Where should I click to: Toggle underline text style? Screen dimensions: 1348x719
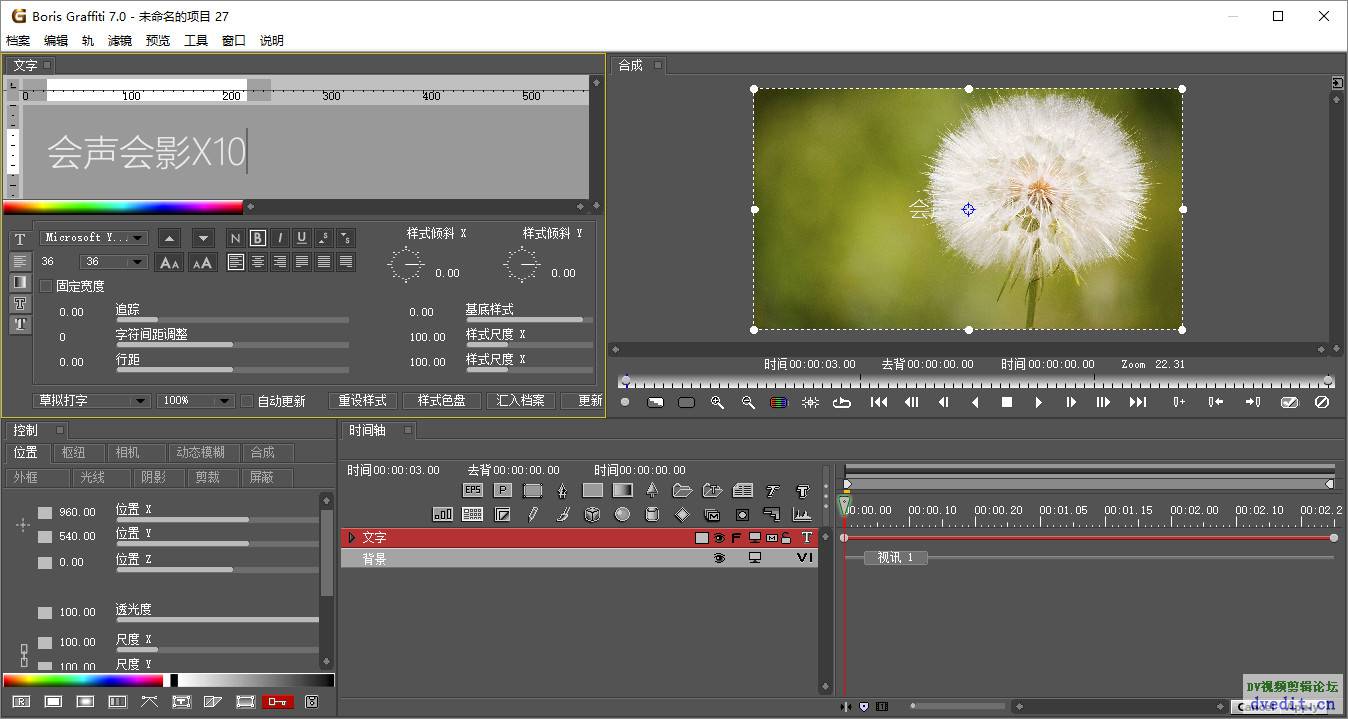301,238
